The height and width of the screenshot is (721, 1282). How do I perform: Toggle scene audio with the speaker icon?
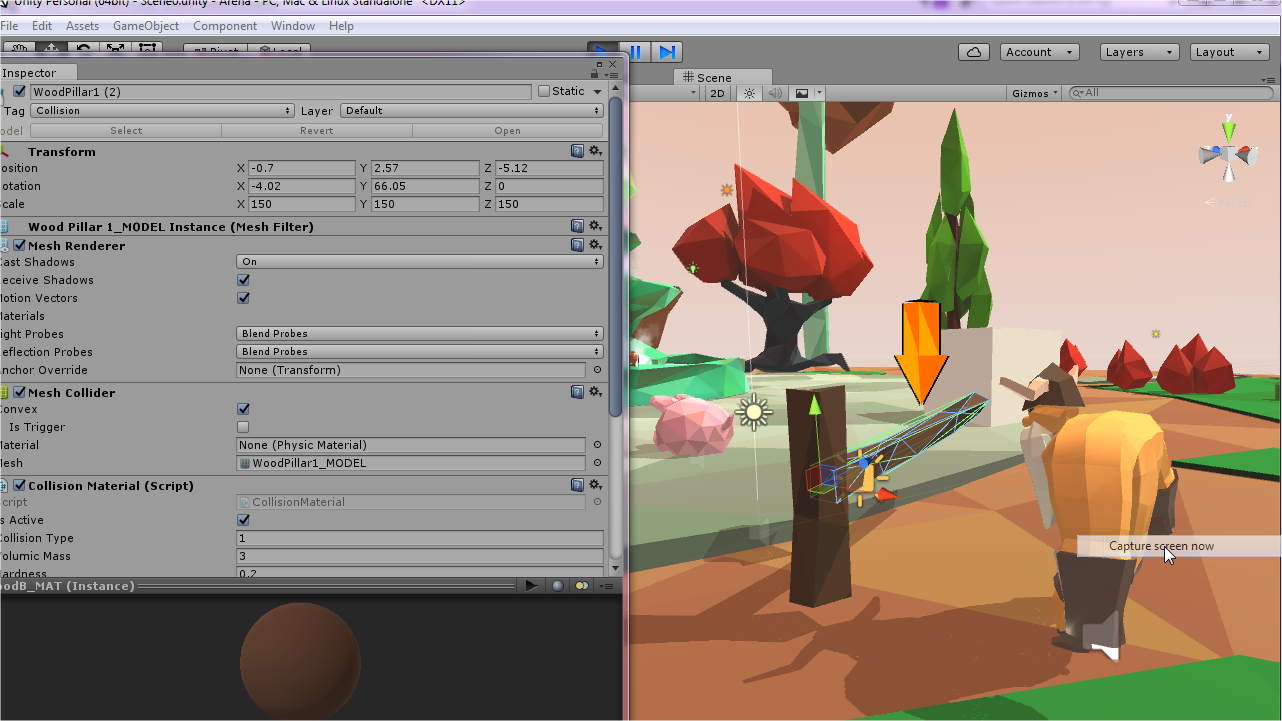pos(776,92)
